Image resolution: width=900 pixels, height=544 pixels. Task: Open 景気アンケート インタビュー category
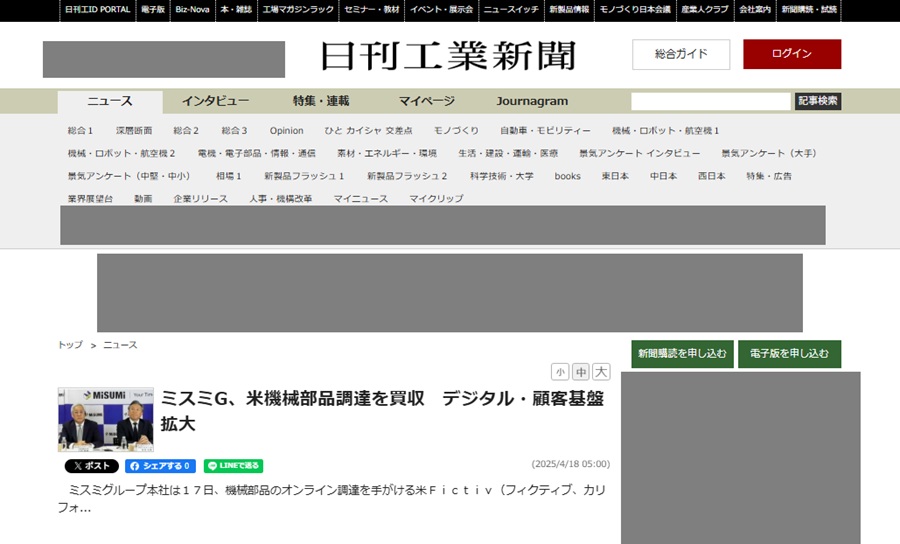(639, 153)
